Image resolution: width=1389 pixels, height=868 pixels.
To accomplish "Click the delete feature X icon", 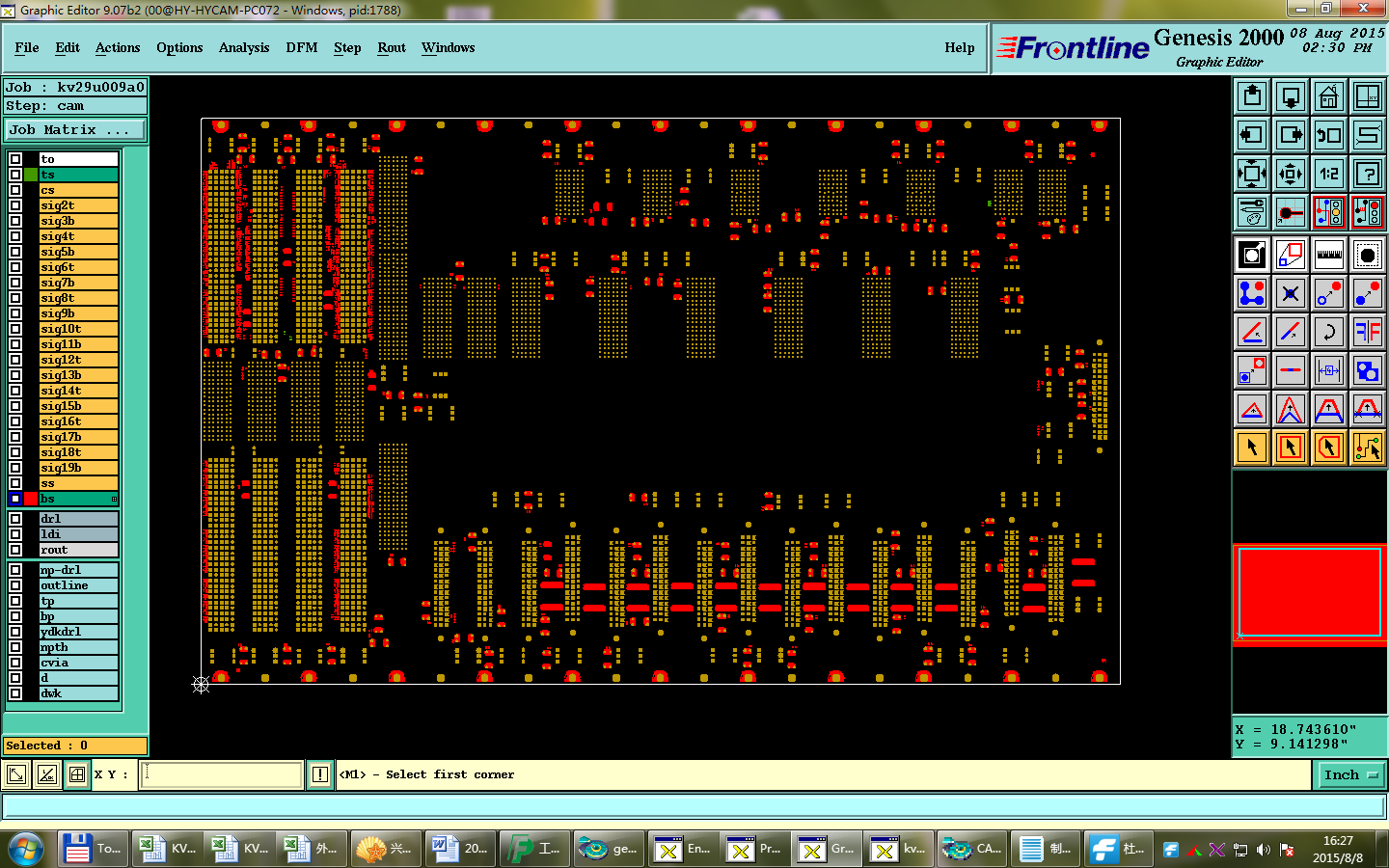I will coord(1291,293).
